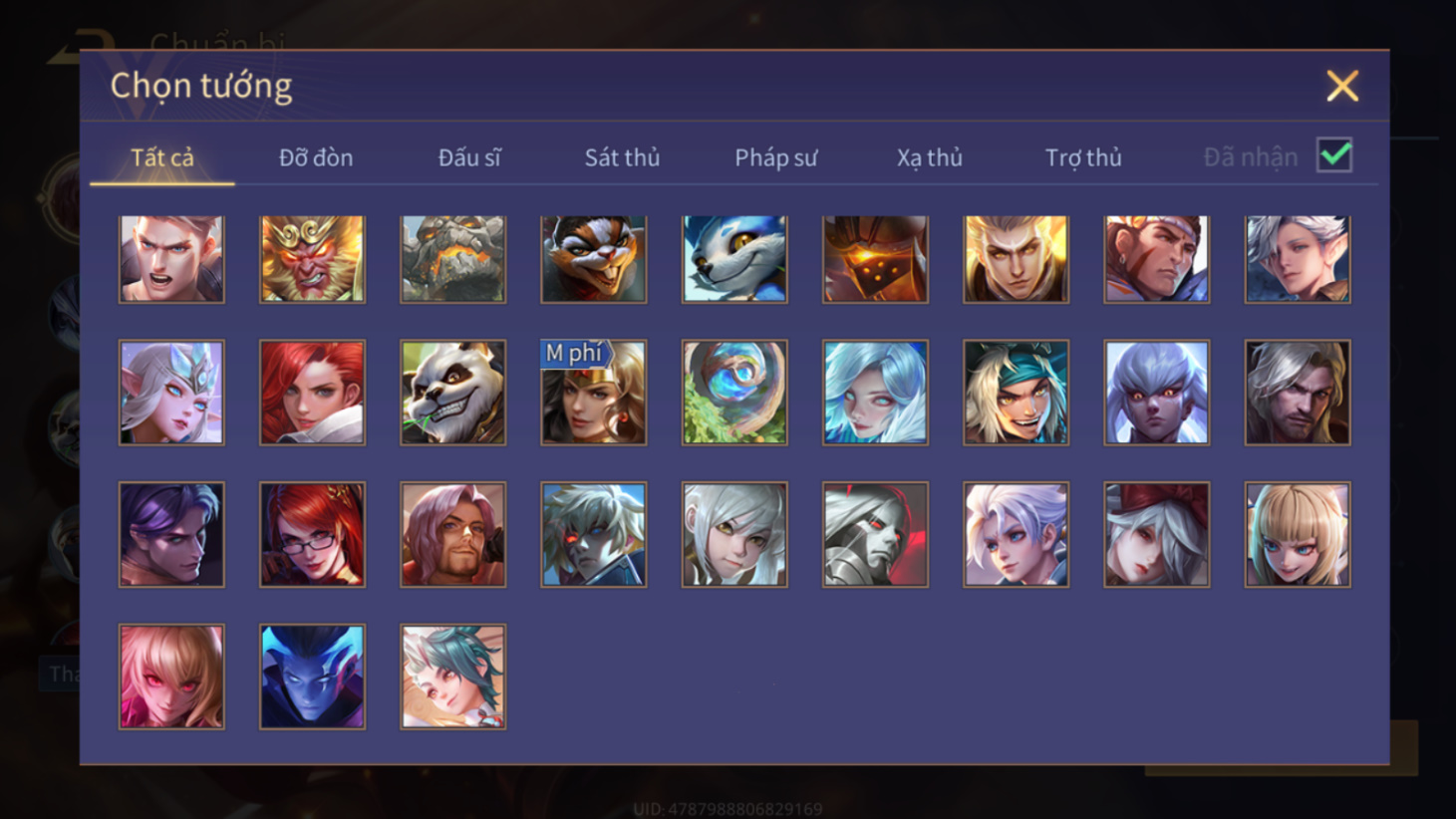Pick the raccoon hero portrait
The width and height of the screenshot is (1456, 819).
(593, 259)
